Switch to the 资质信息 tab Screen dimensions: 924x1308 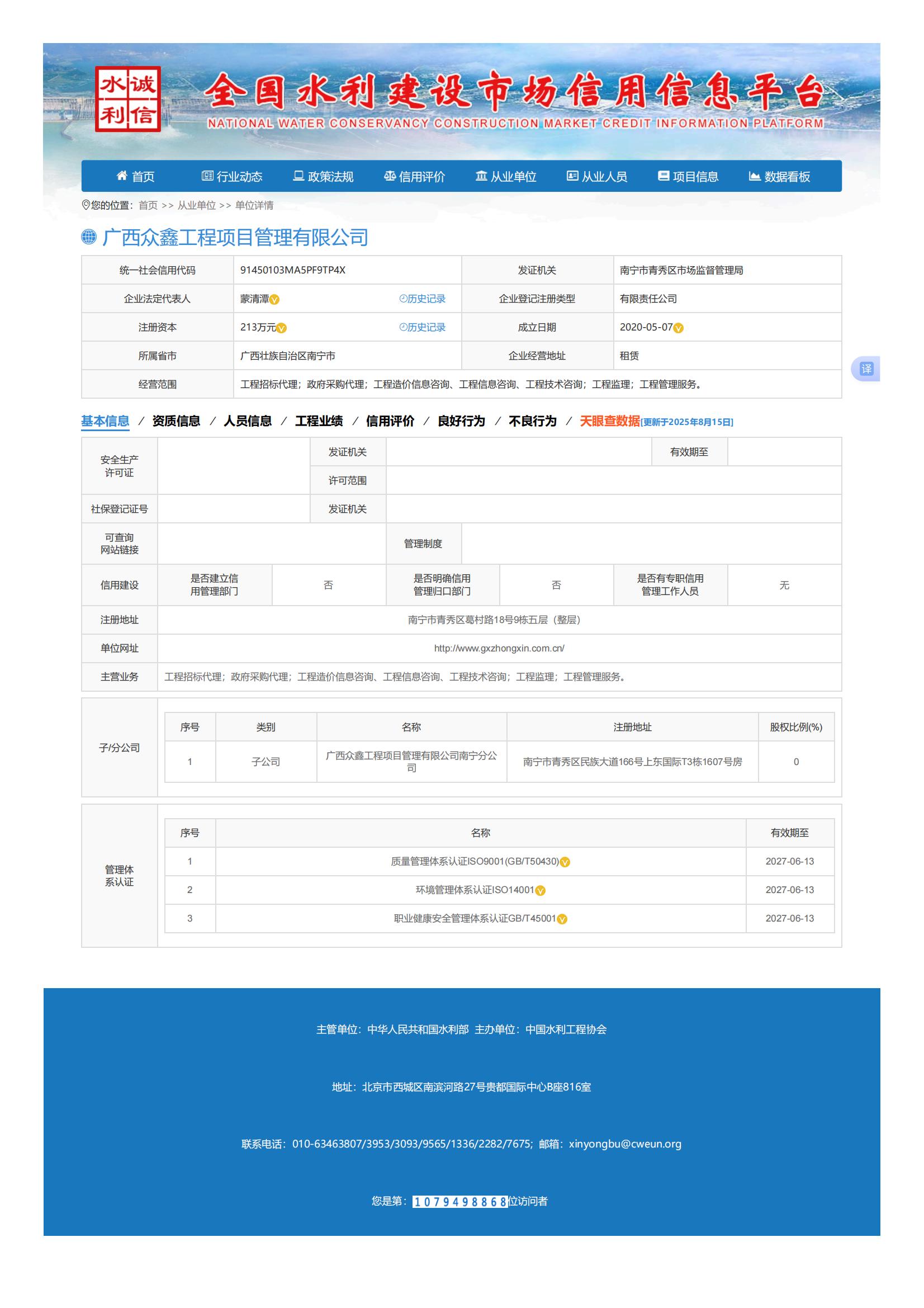176,421
